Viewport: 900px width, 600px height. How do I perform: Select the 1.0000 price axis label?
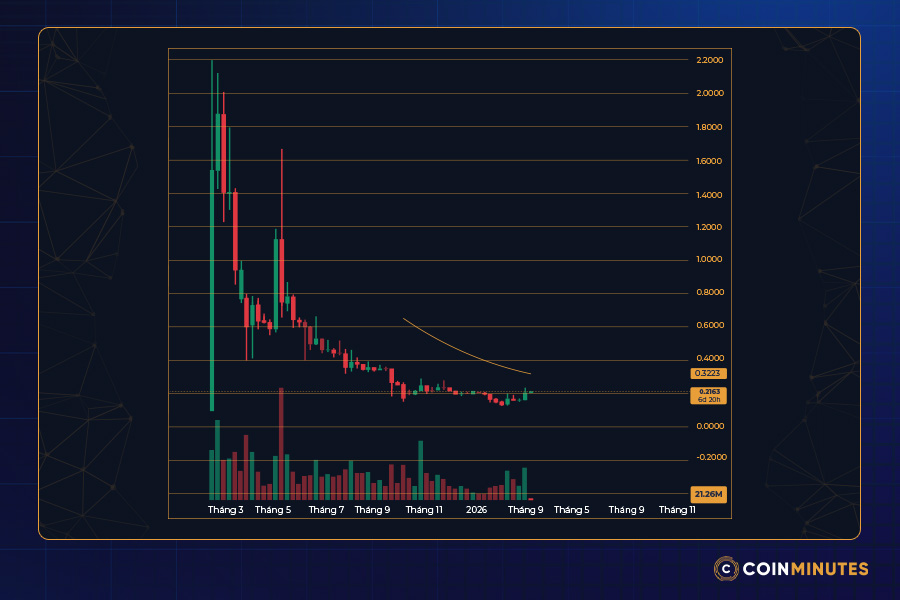(709, 260)
